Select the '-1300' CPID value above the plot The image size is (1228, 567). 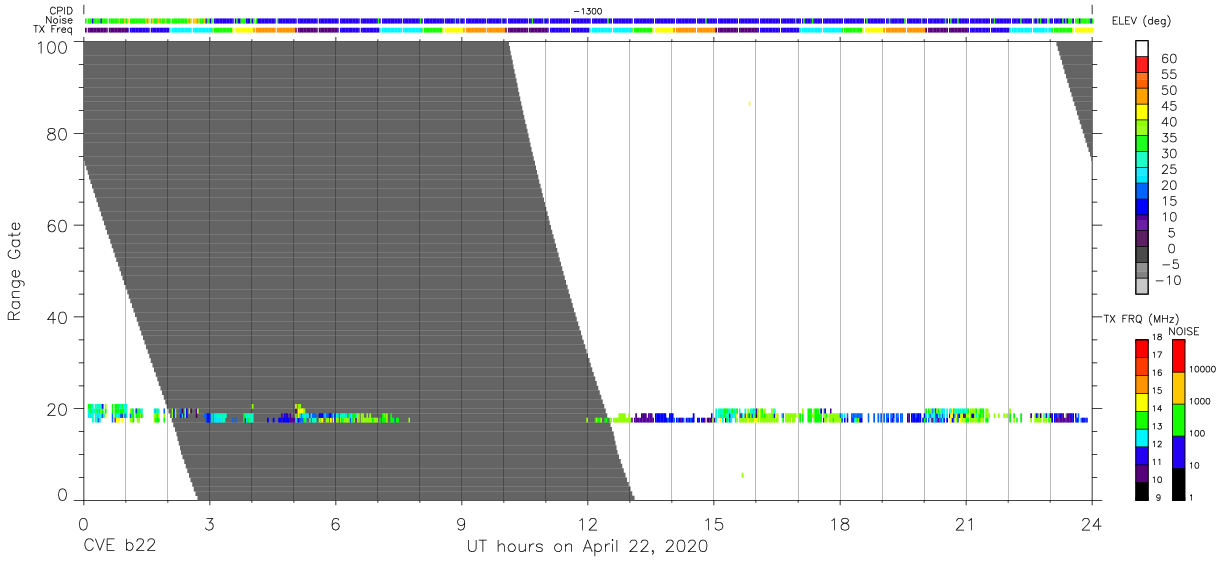point(588,11)
